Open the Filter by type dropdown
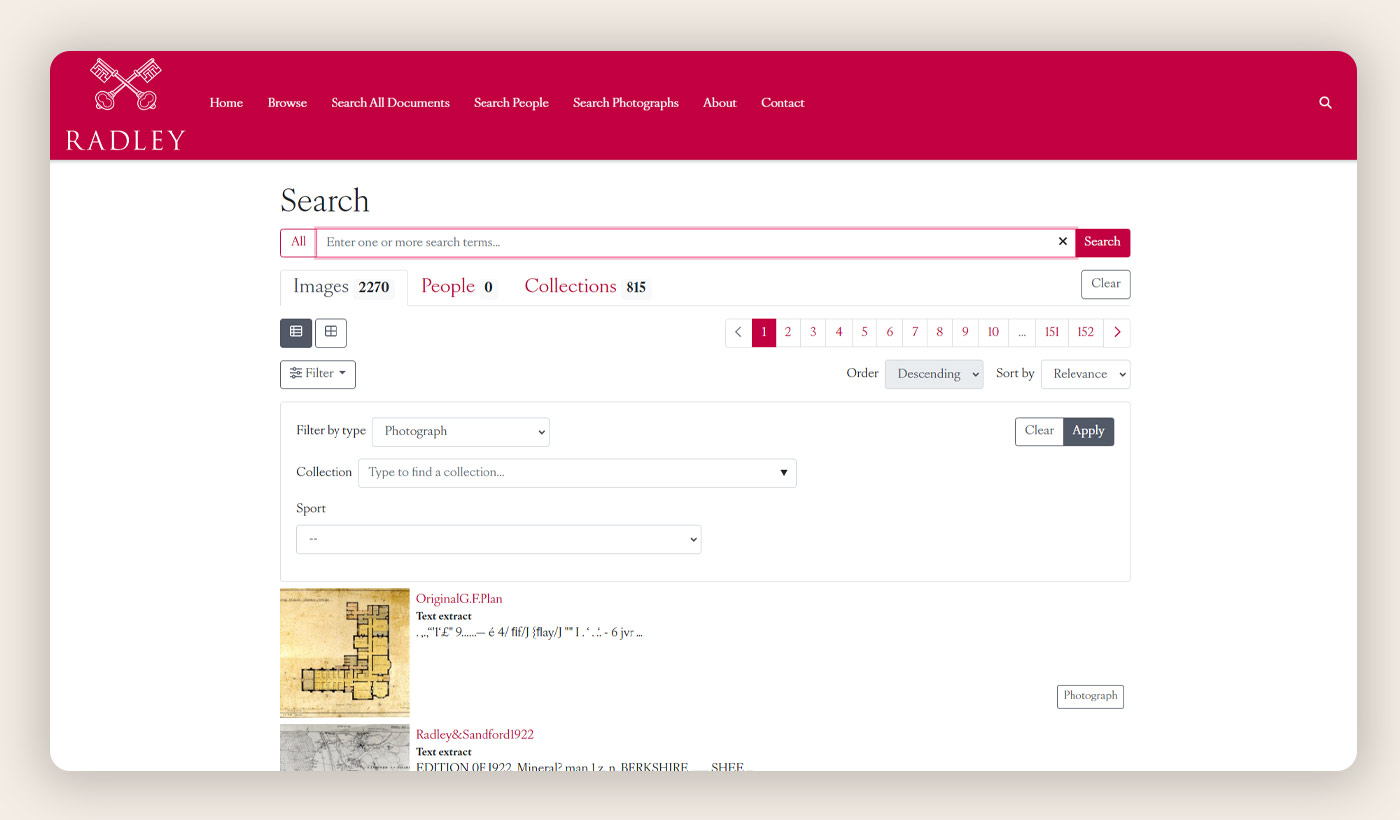This screenshot has width=1400, height=820. pos(461,432)
